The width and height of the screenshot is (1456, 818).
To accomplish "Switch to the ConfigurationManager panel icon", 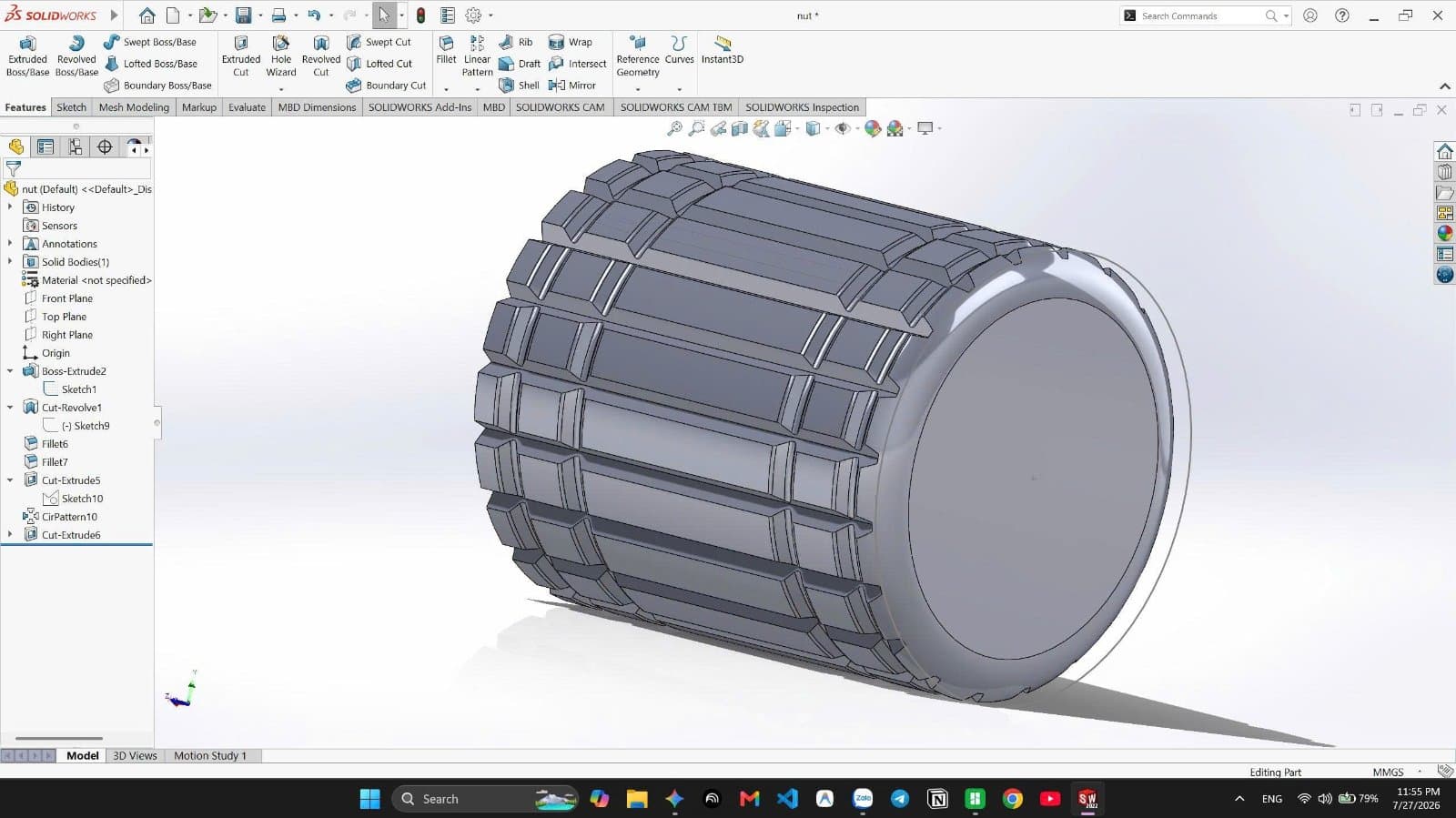I will 75,146.
